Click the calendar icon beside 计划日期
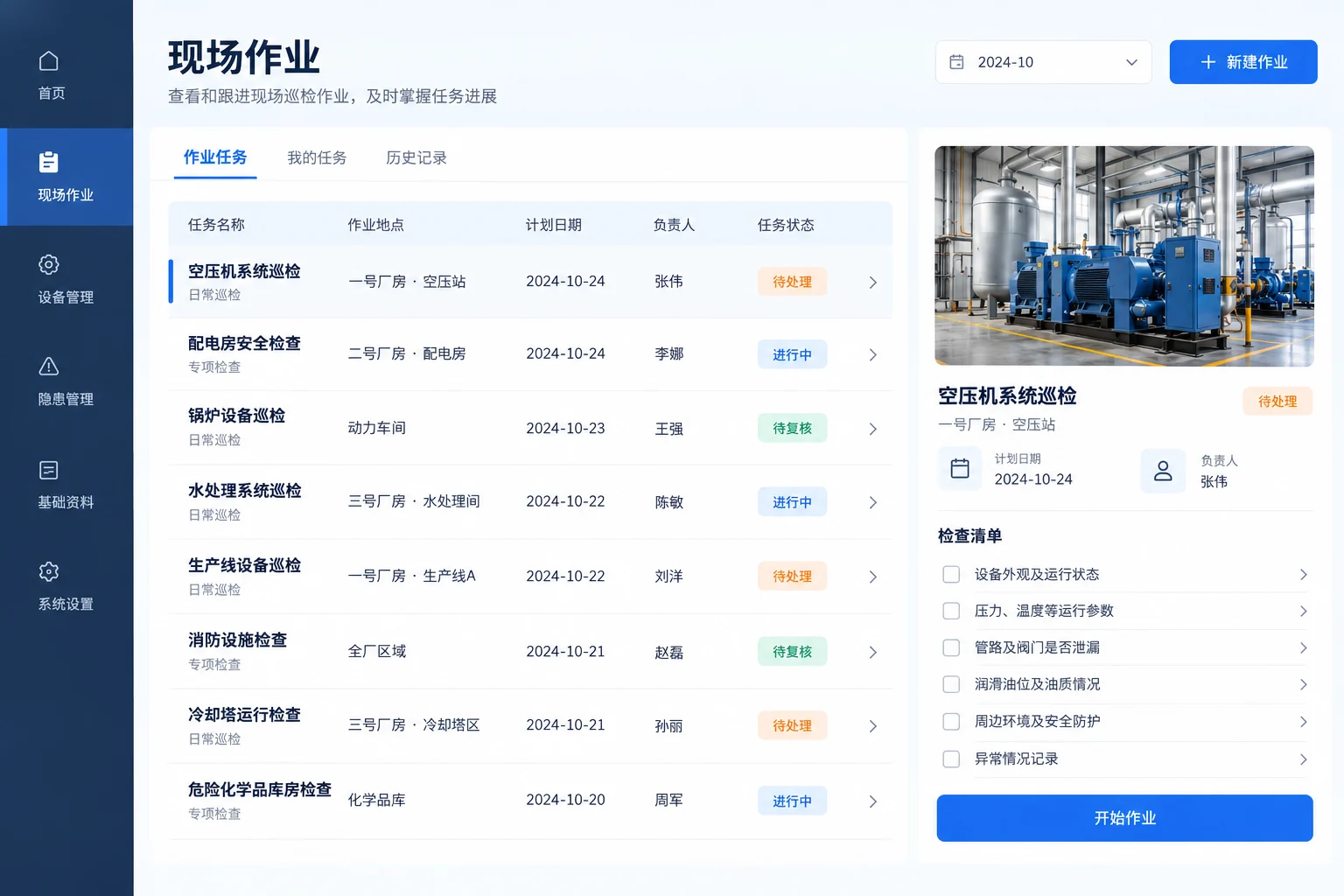 pos(960,469)
